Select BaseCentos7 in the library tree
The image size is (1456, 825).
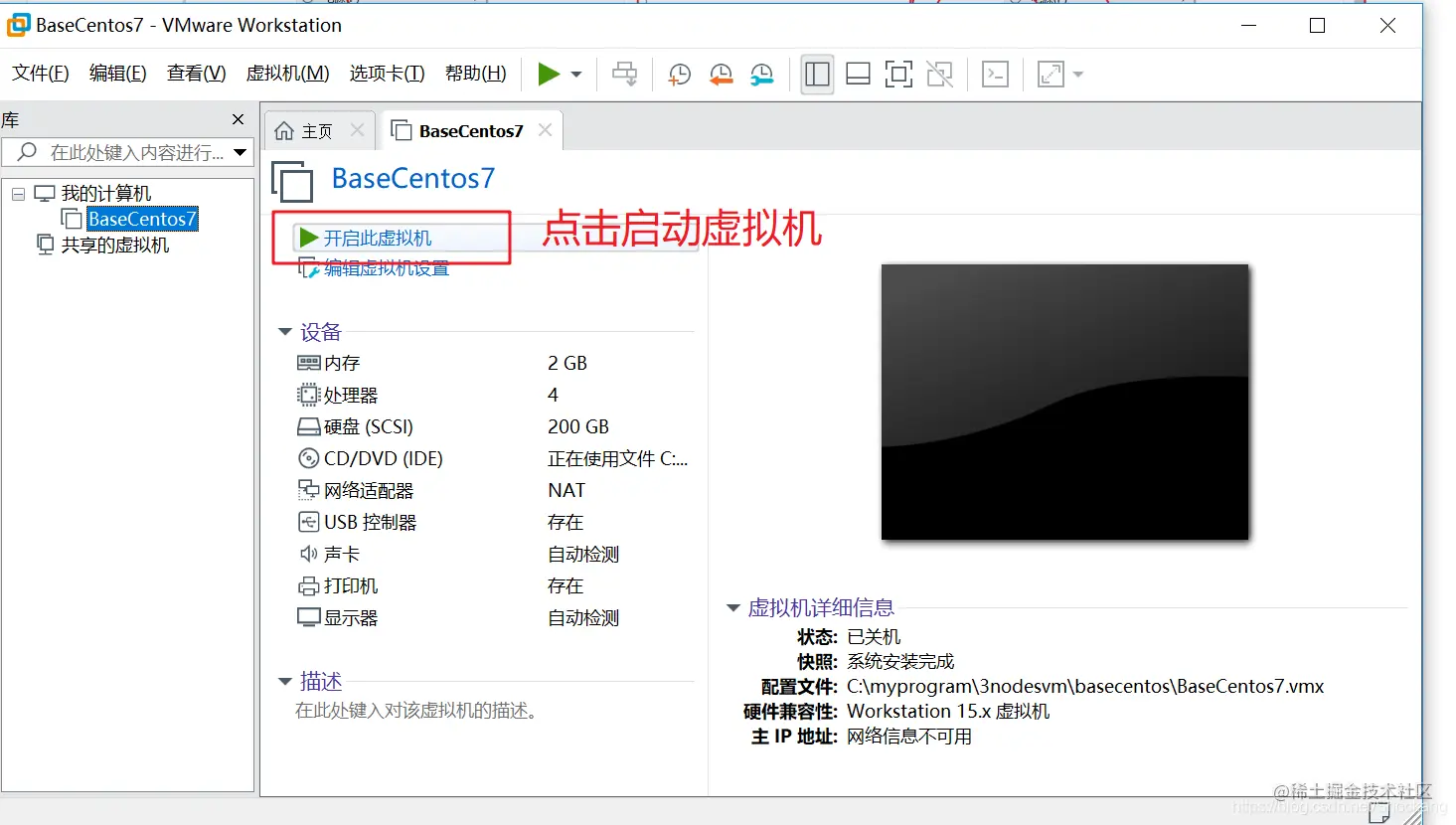click(x=140, y=219)
